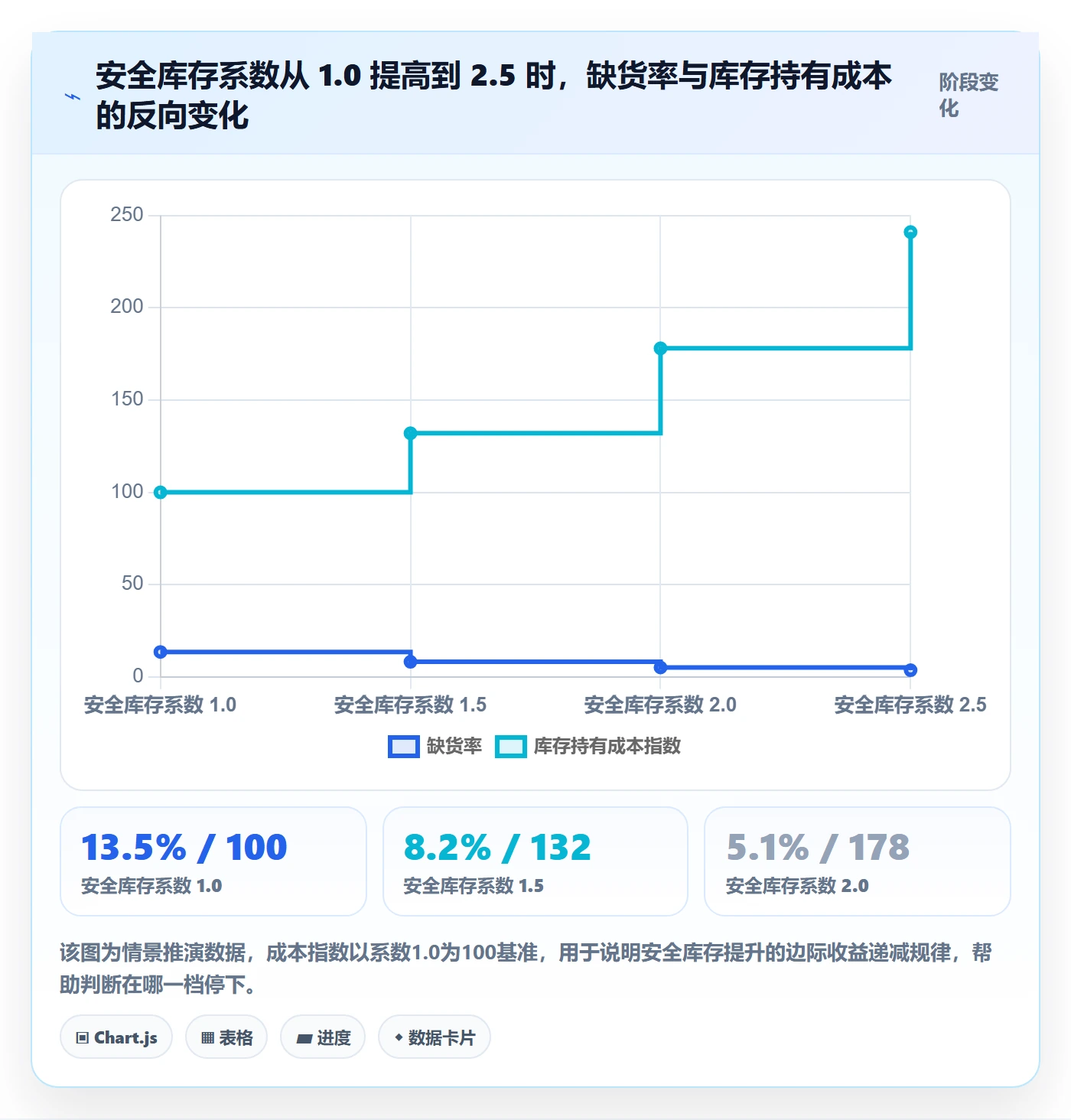The width and height of the screenshot is (1071, 1120).
Task: Click the x-axis label 安全库存系数 2.5
Action: point(910,705)
